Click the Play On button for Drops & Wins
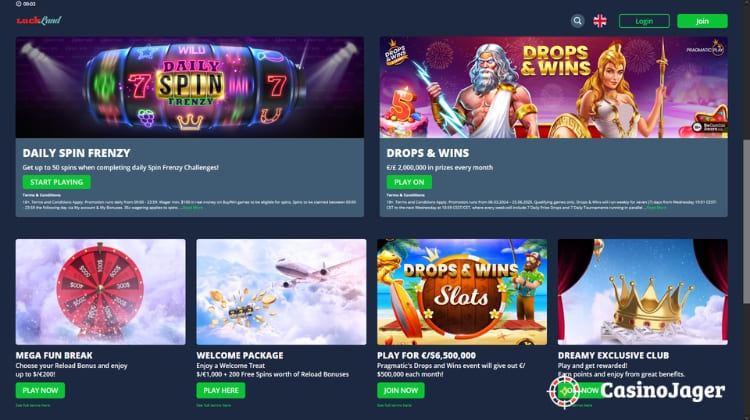Image resolution: width=750 pixels, height=420 pixels. 409,182
